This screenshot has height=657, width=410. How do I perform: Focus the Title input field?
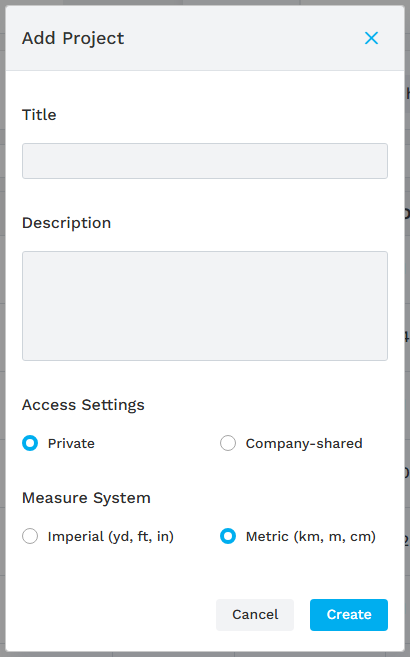pos(205,161)
